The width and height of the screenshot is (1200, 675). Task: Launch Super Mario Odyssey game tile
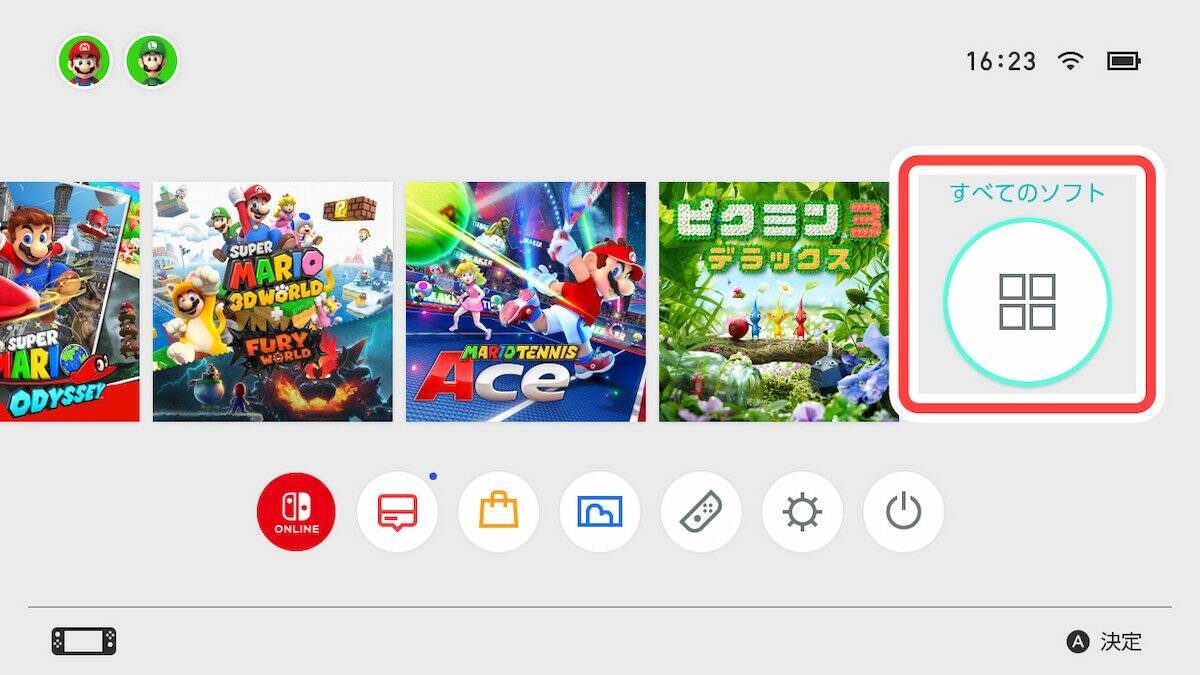[x=70, y=301]
